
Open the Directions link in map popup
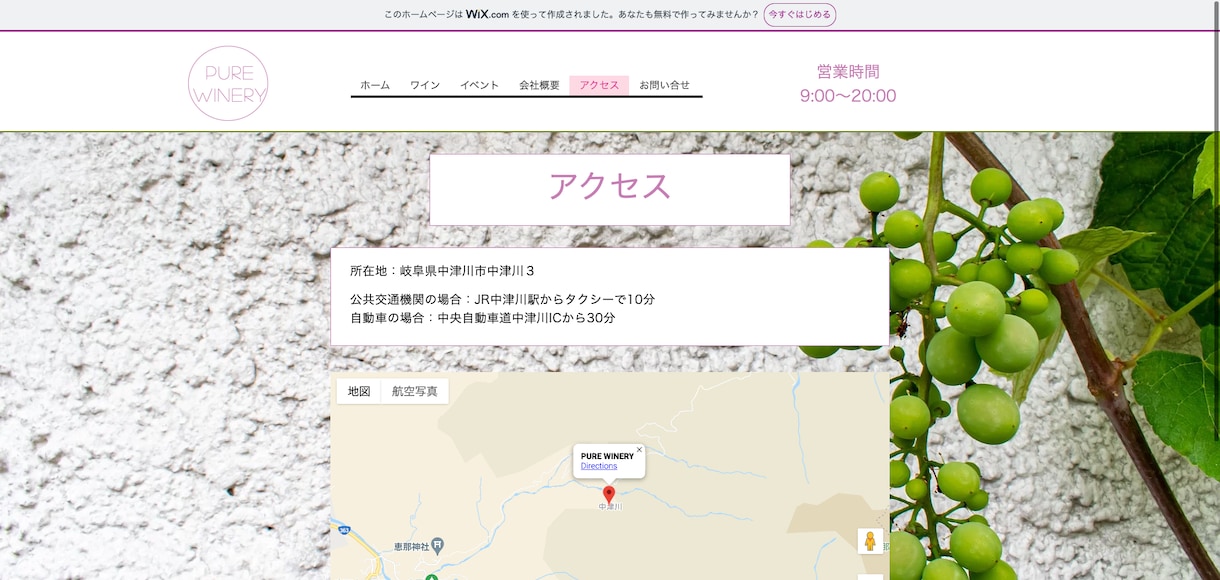599,466
